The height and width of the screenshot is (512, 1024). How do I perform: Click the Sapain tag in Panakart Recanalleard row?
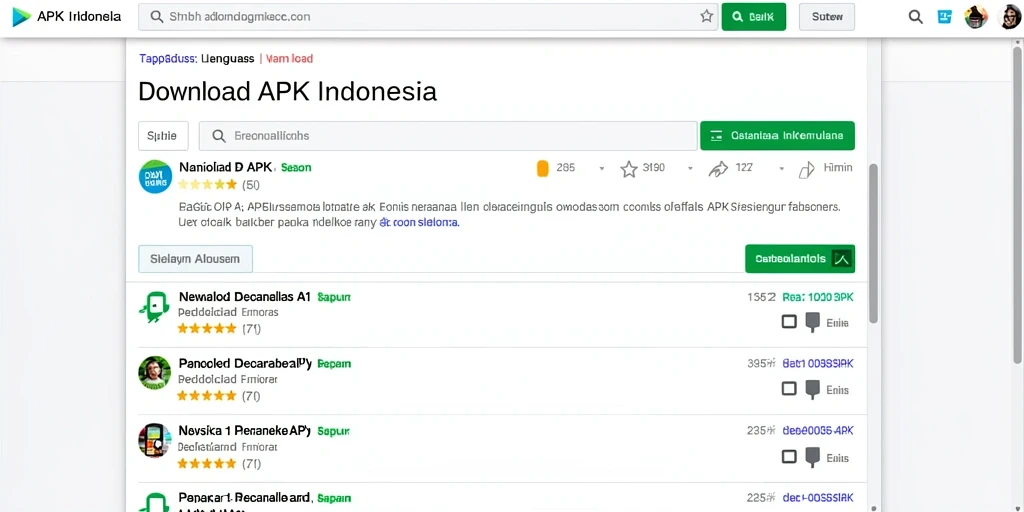pyautogui.click(x=334, y=498)
